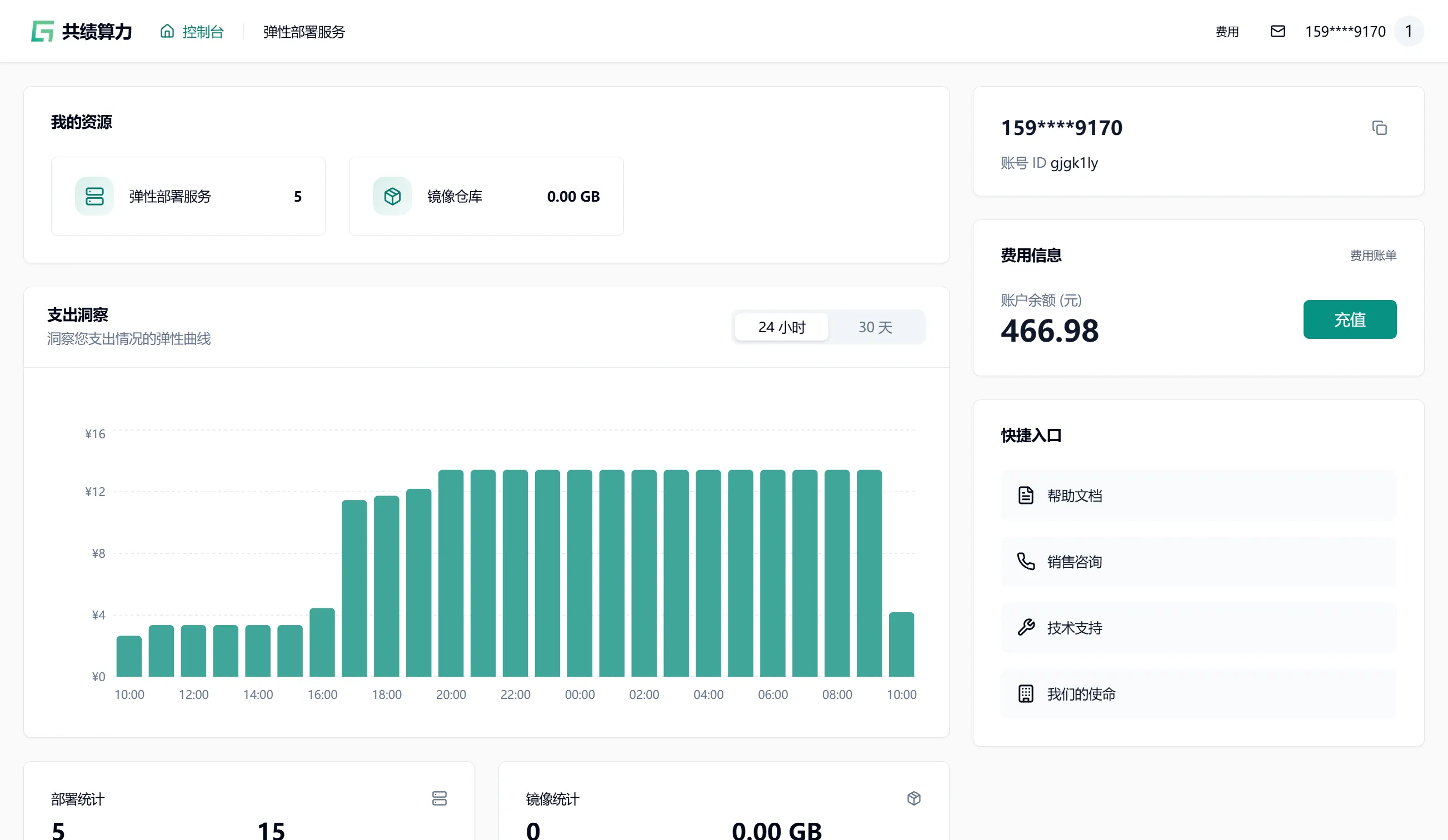Viewport: 1448px width, 840px height.
Task: Click the 部署统计 label
Action: (x=78, y=799)
